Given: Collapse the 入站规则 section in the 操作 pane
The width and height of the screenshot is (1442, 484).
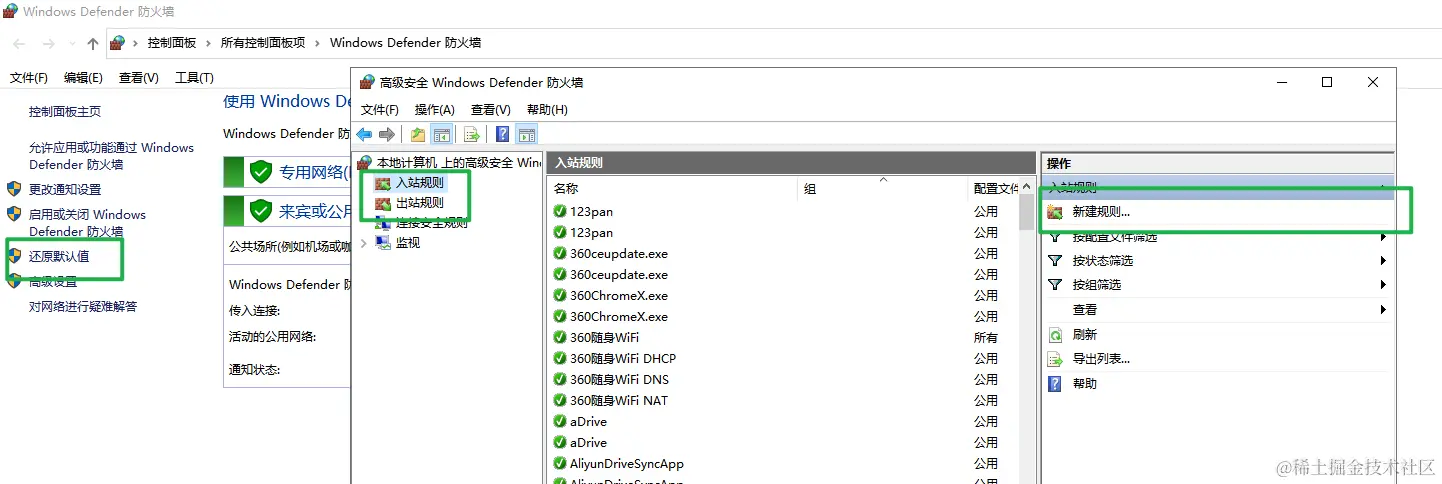Looking at the screenshot, I should 1383,187.
